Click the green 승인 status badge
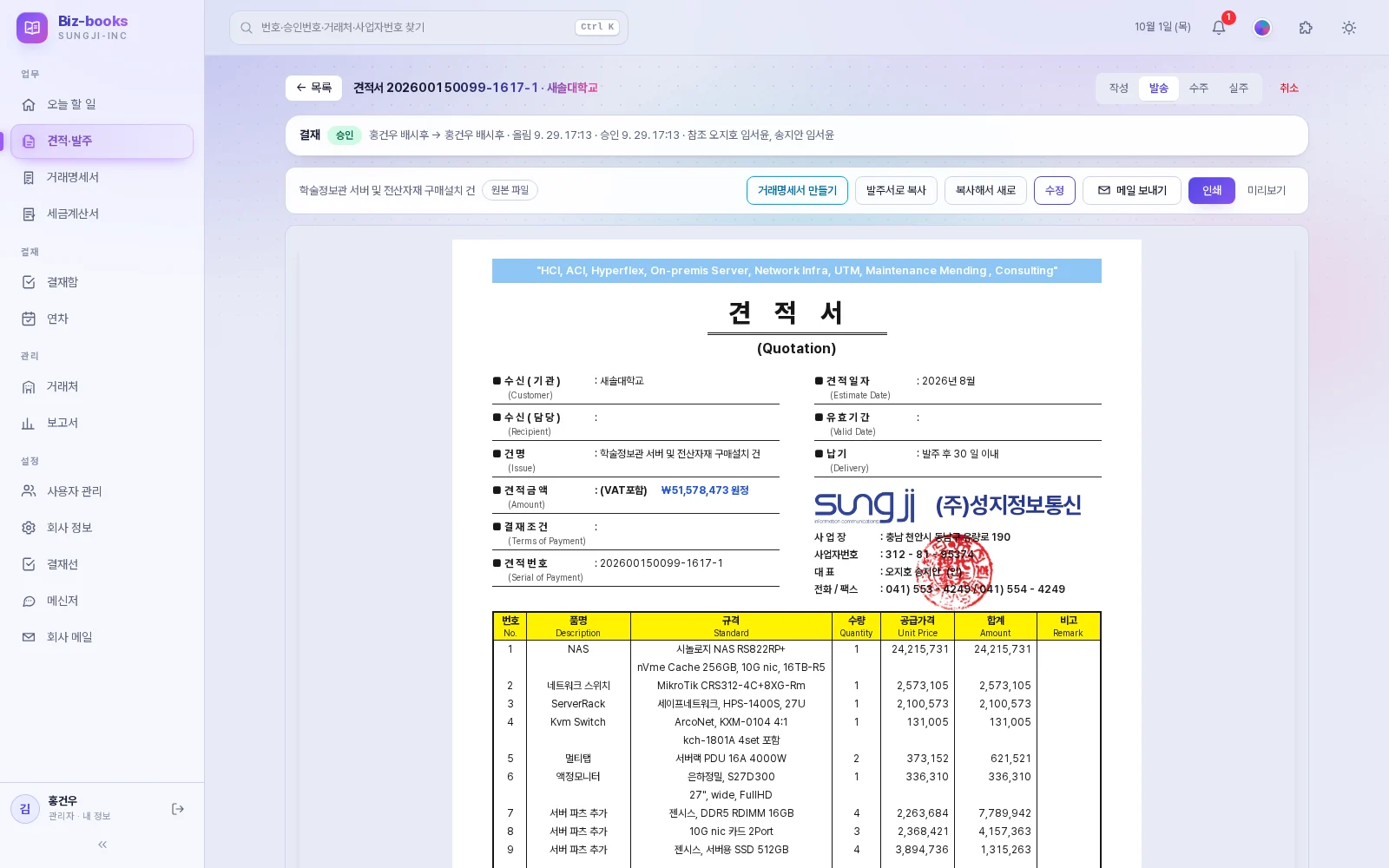This screenshot has width=1389, height=868. pos(345,135)
